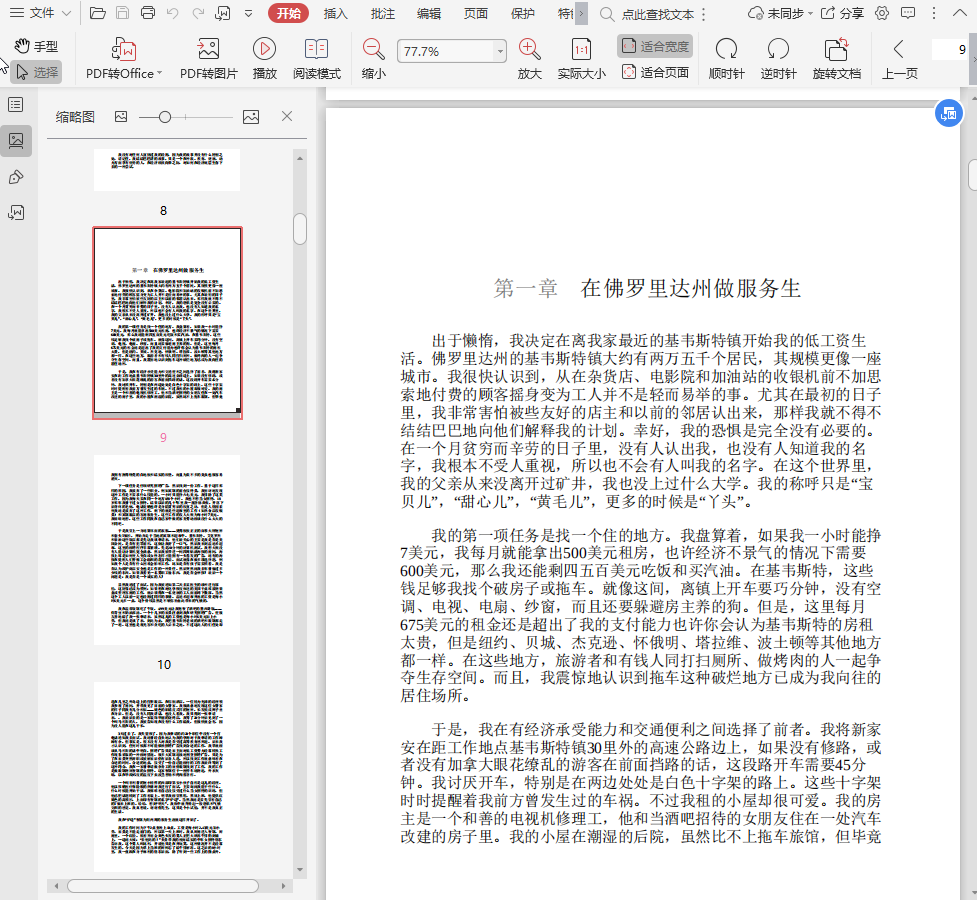The width and height of the screenshot is (977, 900).
Task: Click the page number field showing 9
Action: click(950, 49)
